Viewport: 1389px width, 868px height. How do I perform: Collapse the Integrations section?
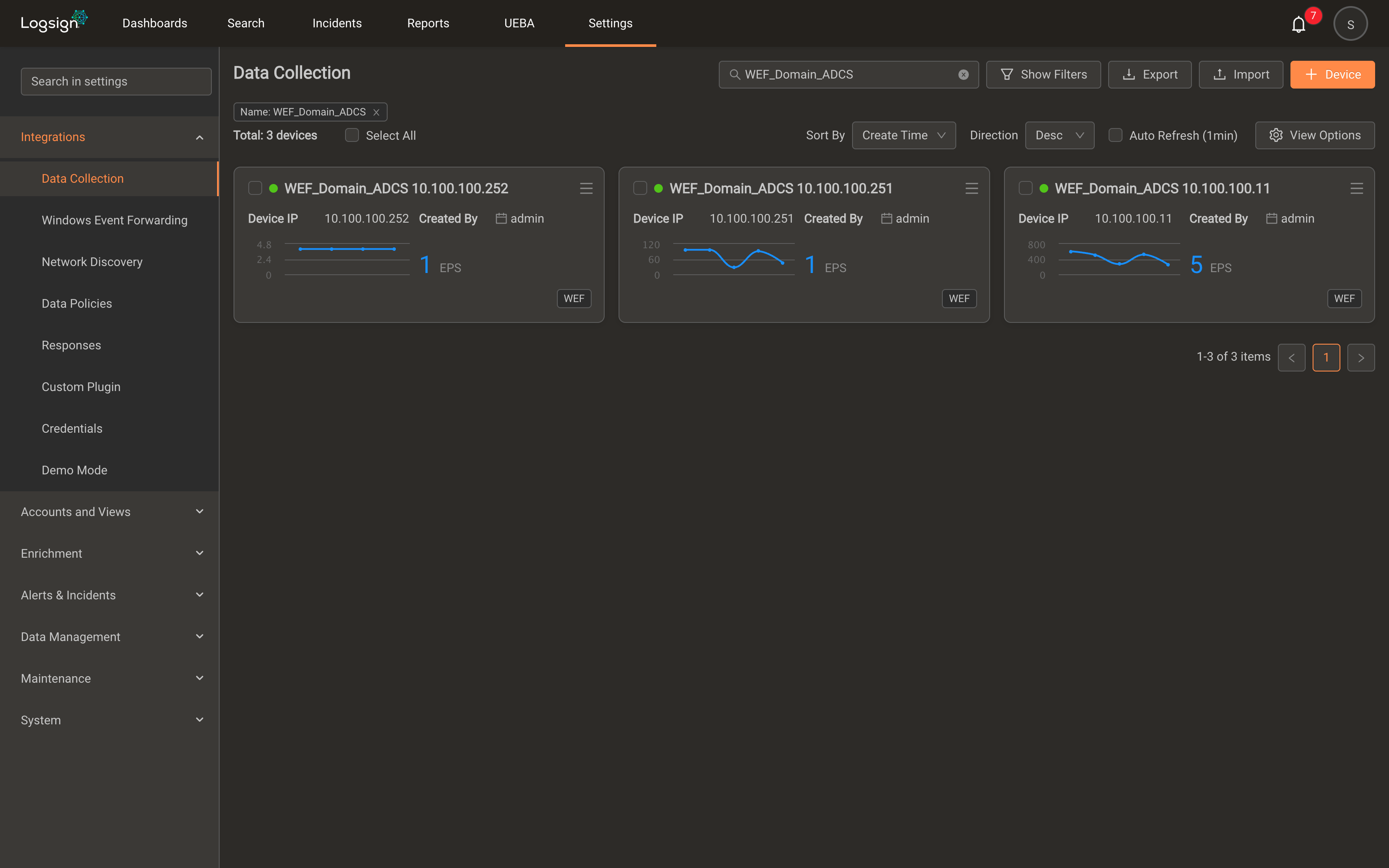(109, 137)
